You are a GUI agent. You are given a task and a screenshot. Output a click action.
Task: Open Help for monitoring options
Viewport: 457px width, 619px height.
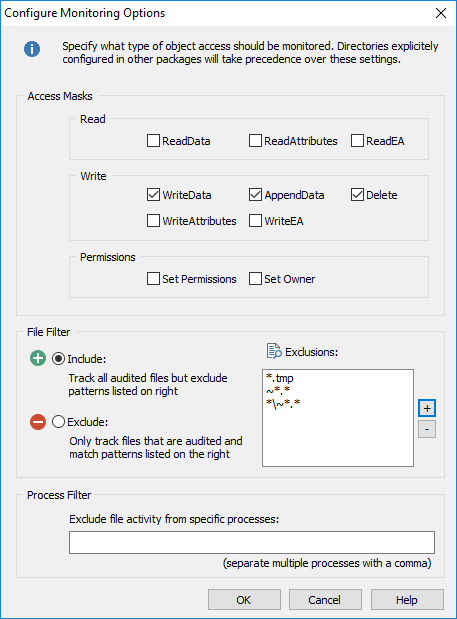tap(407, 600)
